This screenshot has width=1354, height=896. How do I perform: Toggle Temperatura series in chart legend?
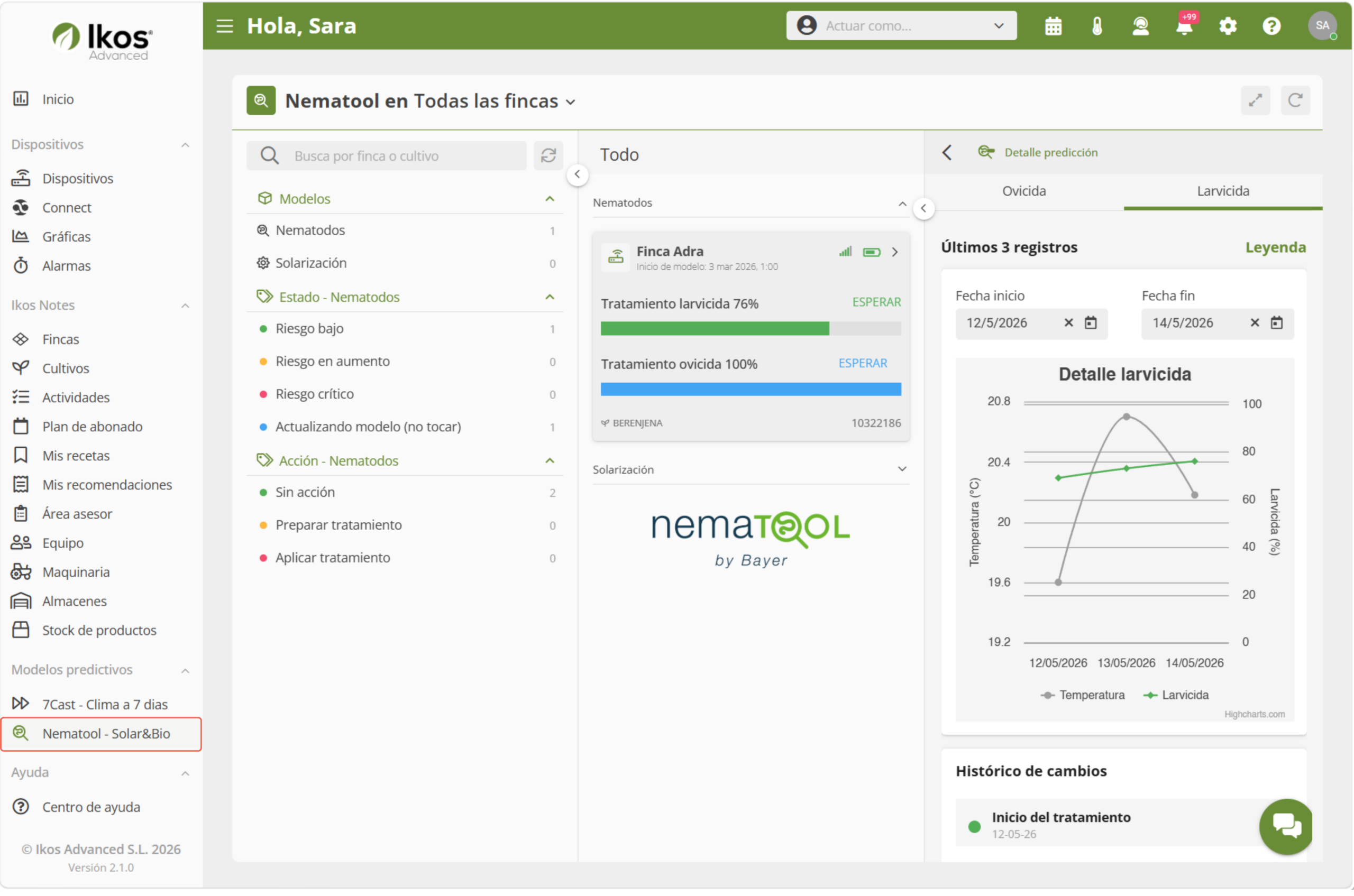pos(1082,695)
